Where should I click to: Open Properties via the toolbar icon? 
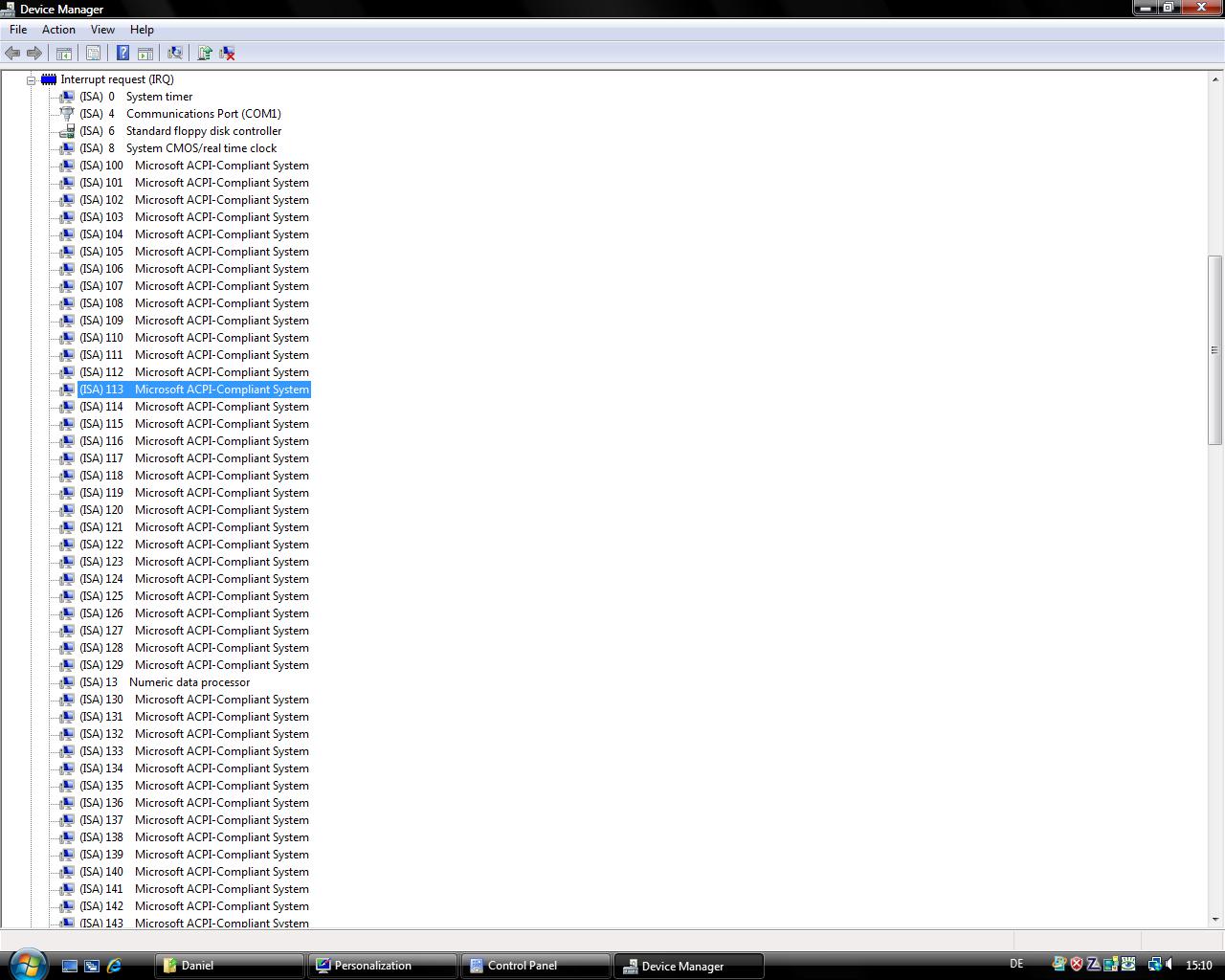coord(94,54)
